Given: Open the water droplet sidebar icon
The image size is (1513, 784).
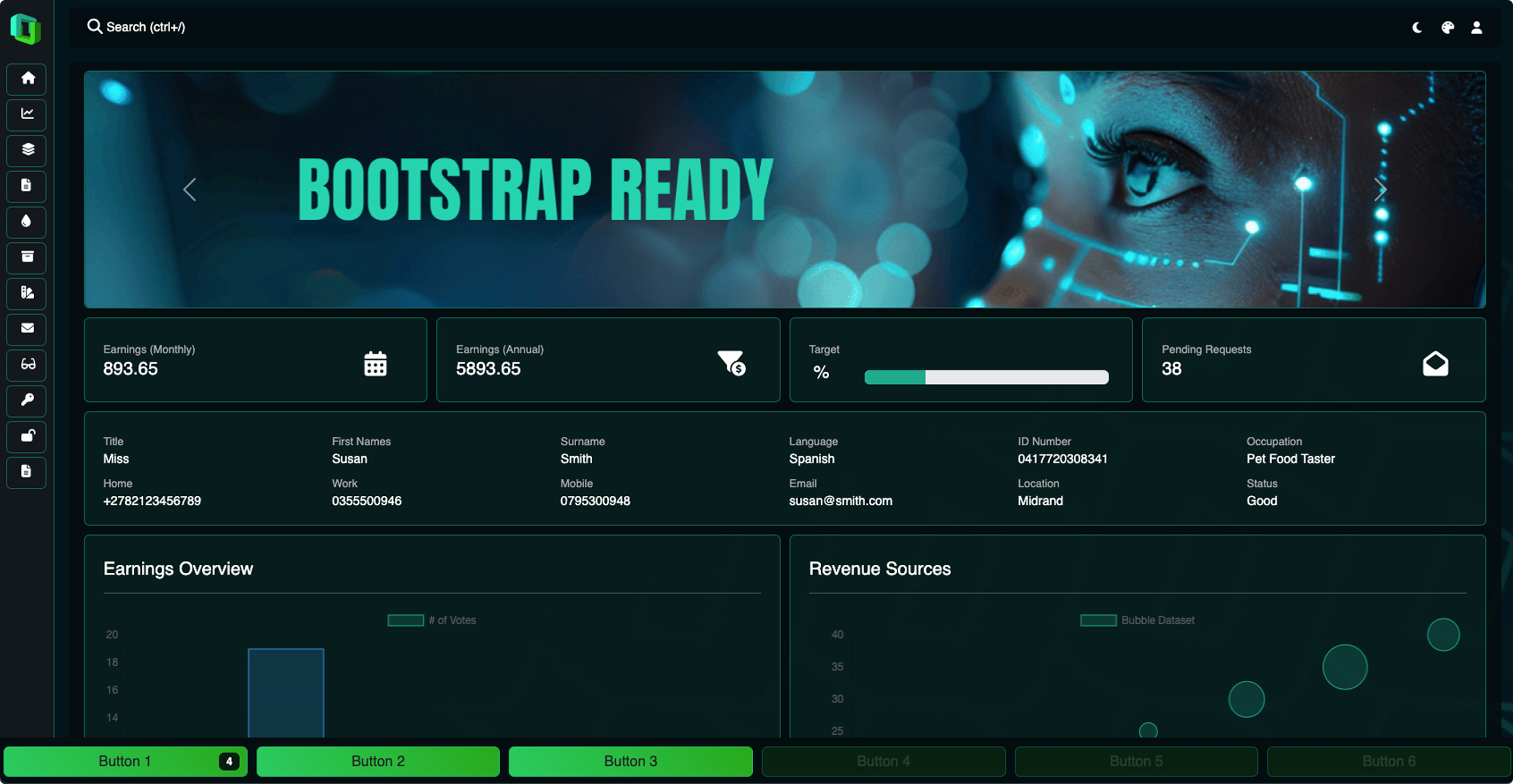Looking at the screenshot, I should 26,222.
